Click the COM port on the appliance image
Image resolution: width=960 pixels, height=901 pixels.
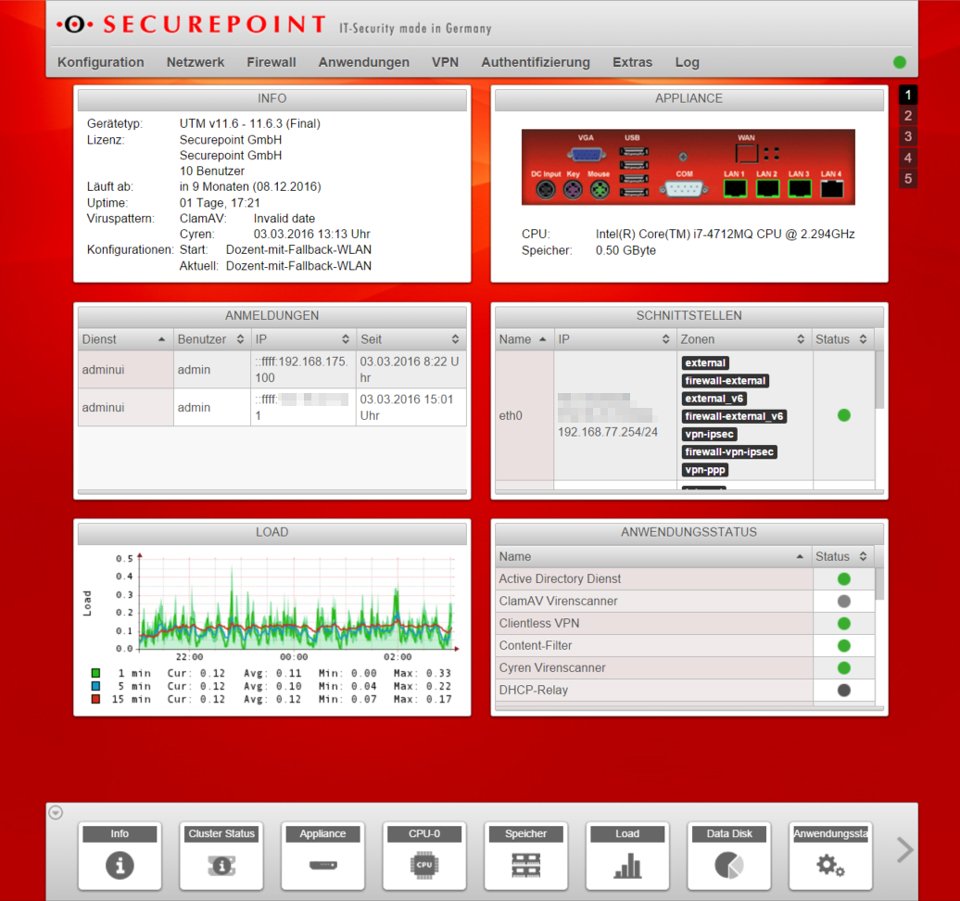coord(684,189)
